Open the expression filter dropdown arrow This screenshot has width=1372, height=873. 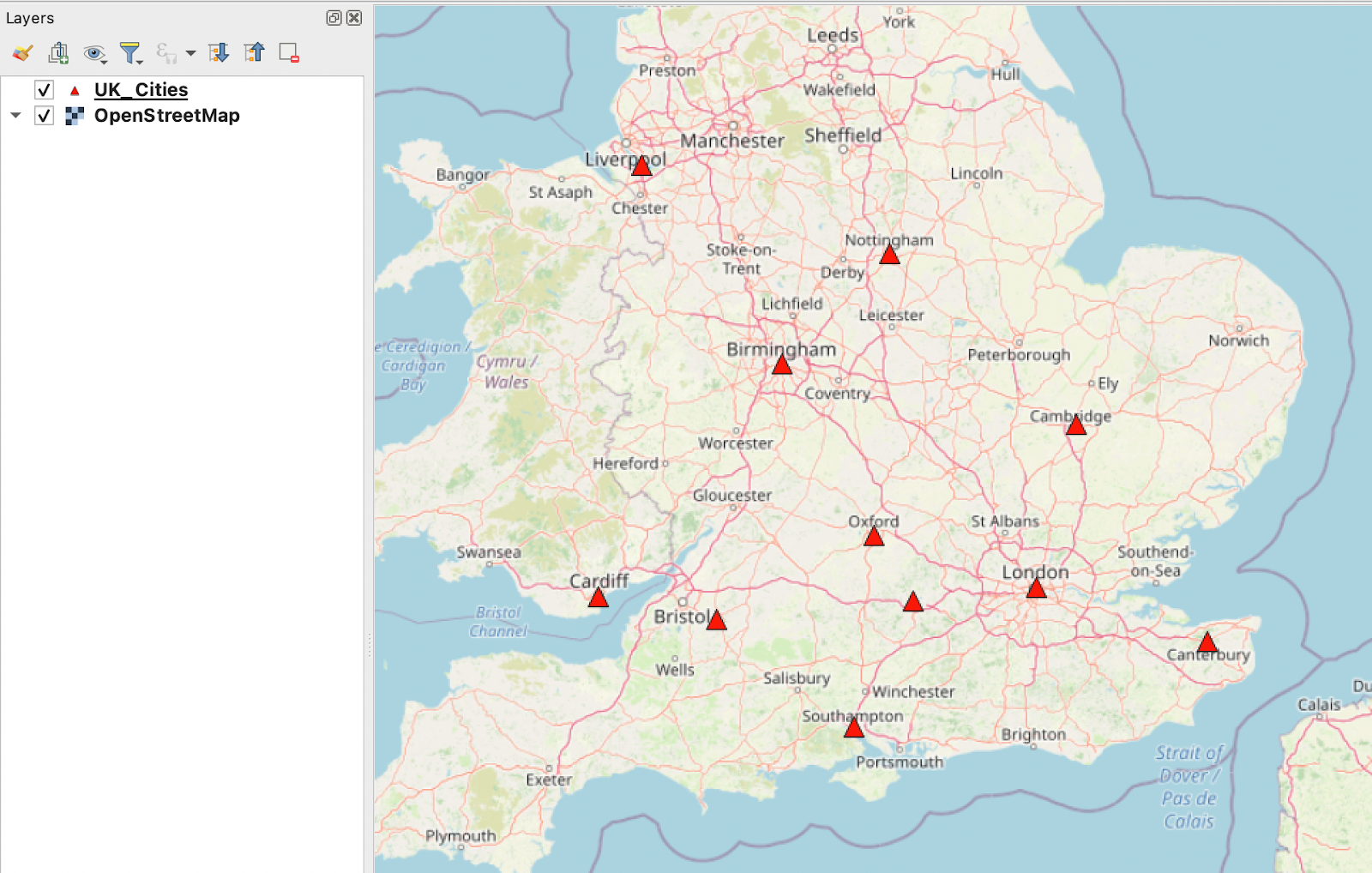point(190,53)
